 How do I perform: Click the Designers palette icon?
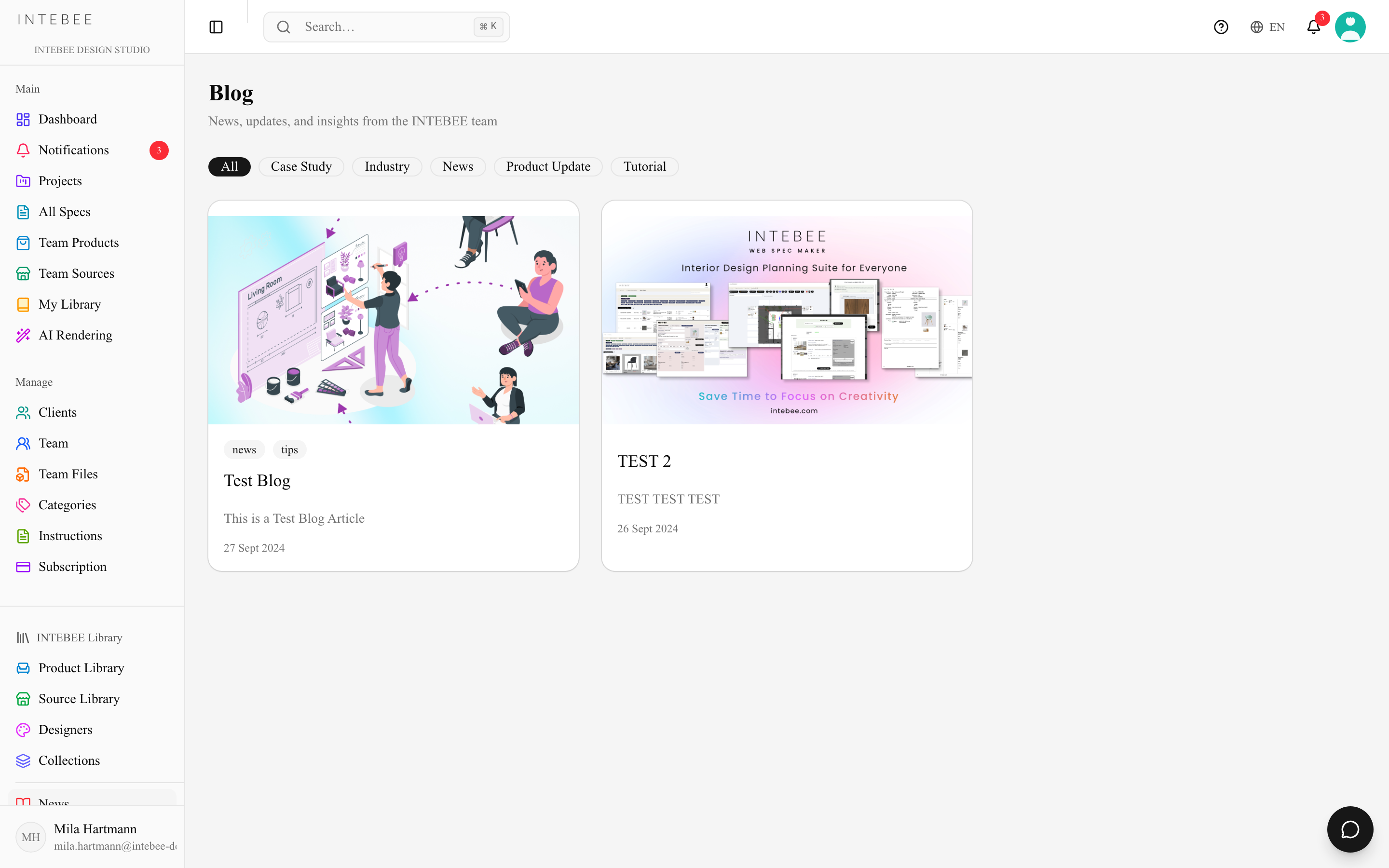click(x=23, y=730)
